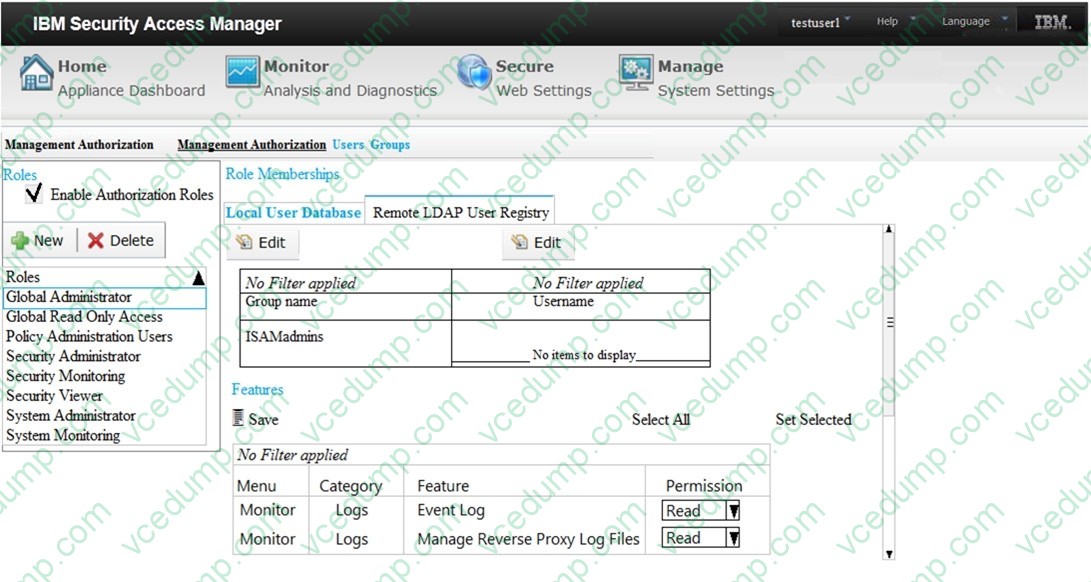Click the Edit icon above Group name
The width and height of the screenshot is (1091, 582).
pyautogui.click(x=245, y=242)
